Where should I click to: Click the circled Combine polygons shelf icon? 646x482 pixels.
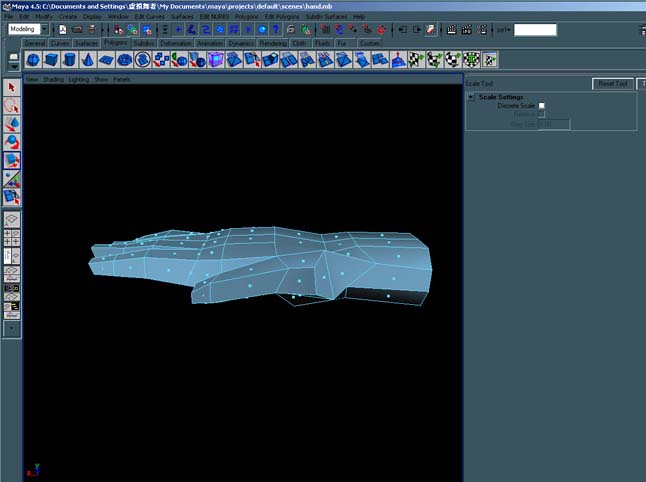(x=143, y=60)
